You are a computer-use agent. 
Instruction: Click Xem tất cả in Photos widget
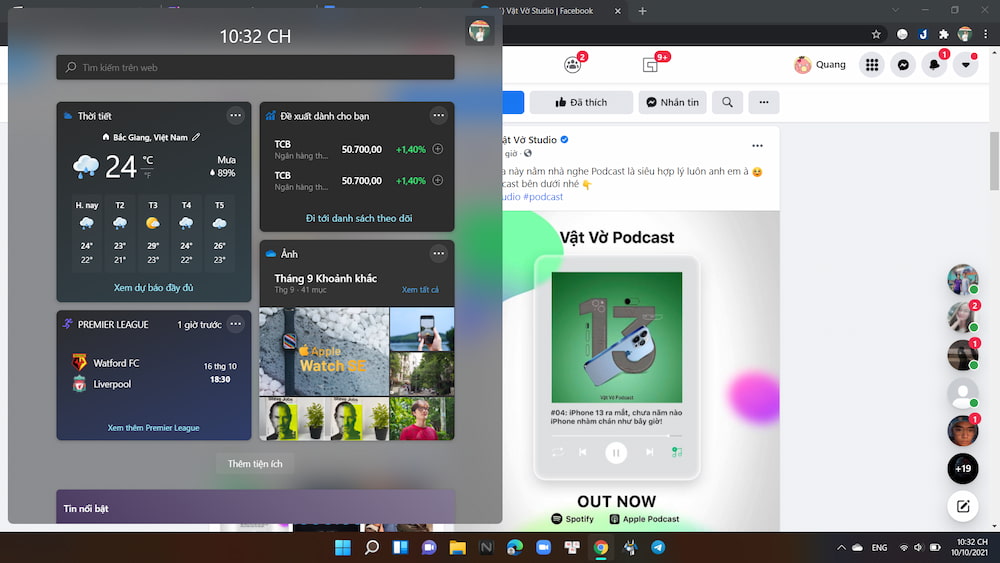[x=420, y=289]
